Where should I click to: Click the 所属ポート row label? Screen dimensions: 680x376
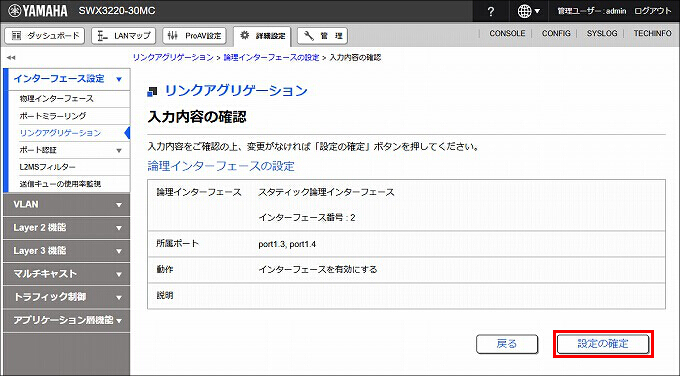177,244
